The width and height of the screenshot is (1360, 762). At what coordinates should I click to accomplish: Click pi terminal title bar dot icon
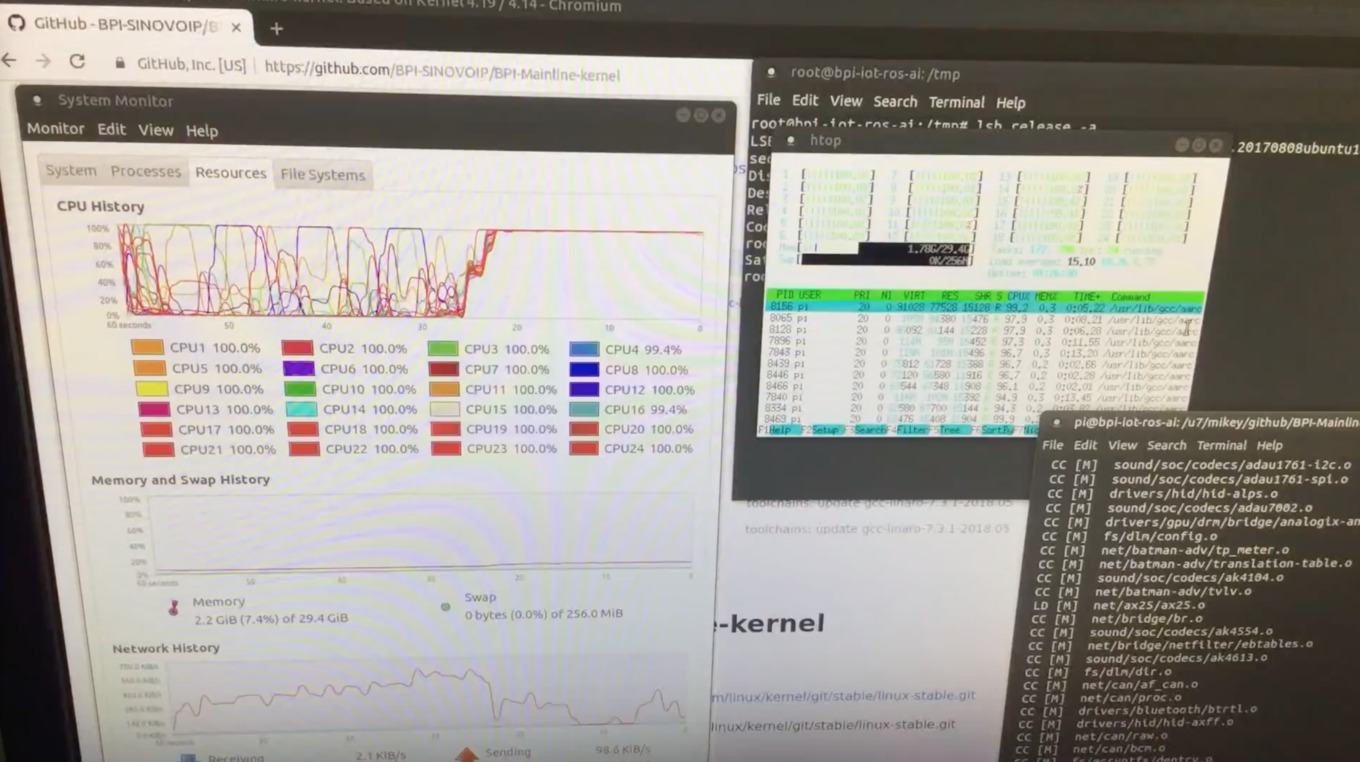tap(1055, 421)
